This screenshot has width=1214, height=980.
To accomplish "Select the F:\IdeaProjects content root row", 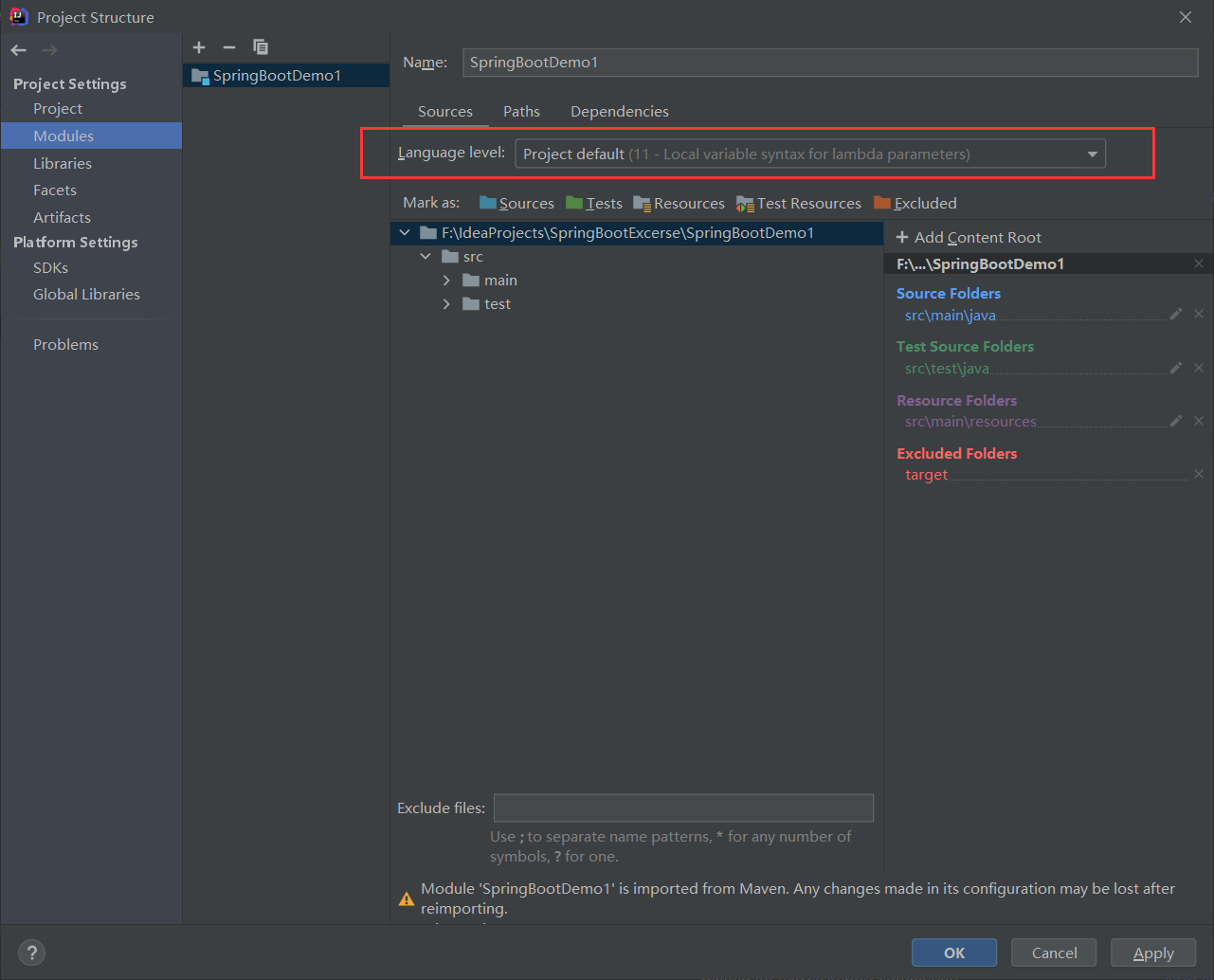I will [637, 232].
